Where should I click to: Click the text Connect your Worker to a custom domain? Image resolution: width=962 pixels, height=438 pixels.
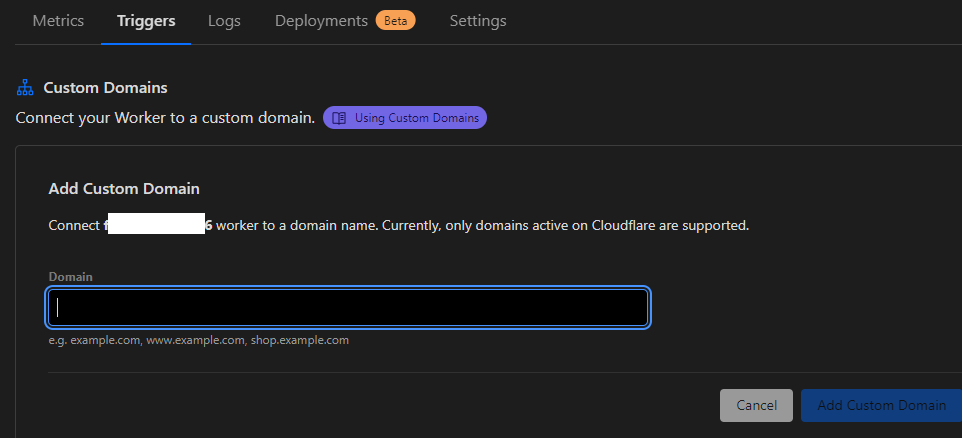point(165,118)
